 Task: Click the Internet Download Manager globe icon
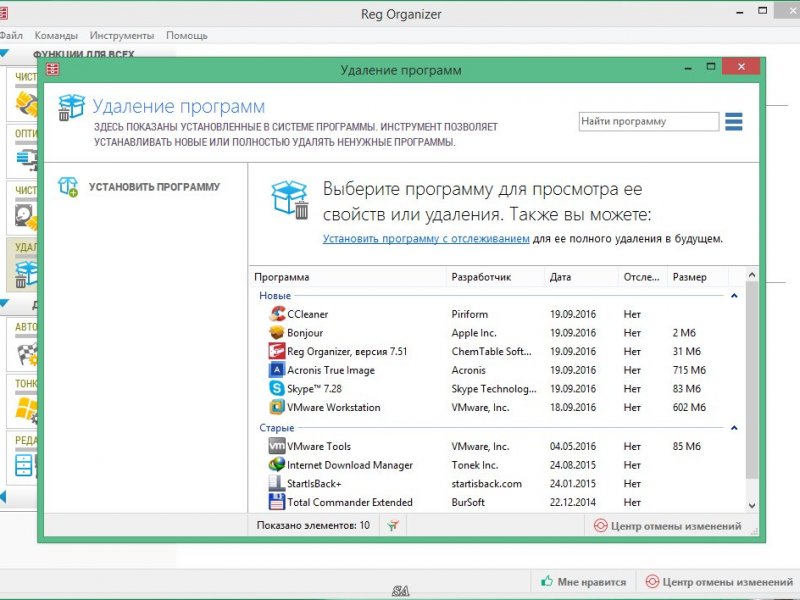click(x=277, y=465)
